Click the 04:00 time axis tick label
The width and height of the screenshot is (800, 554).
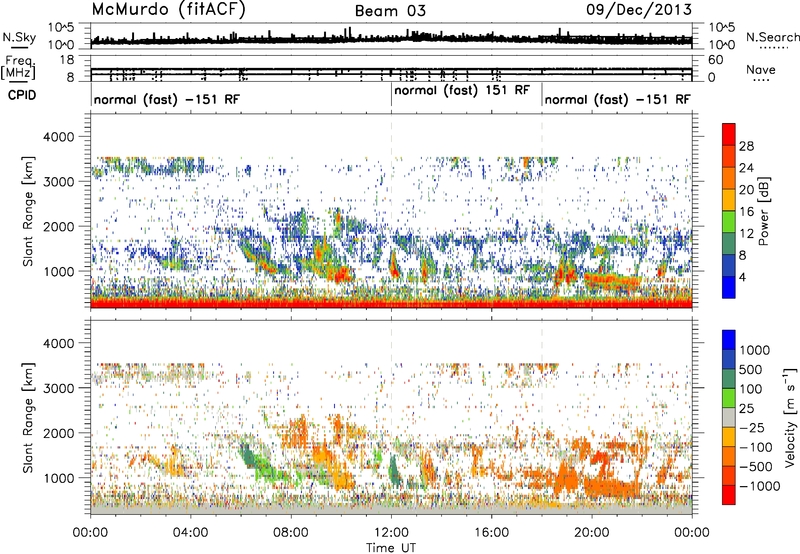(190, 533)
